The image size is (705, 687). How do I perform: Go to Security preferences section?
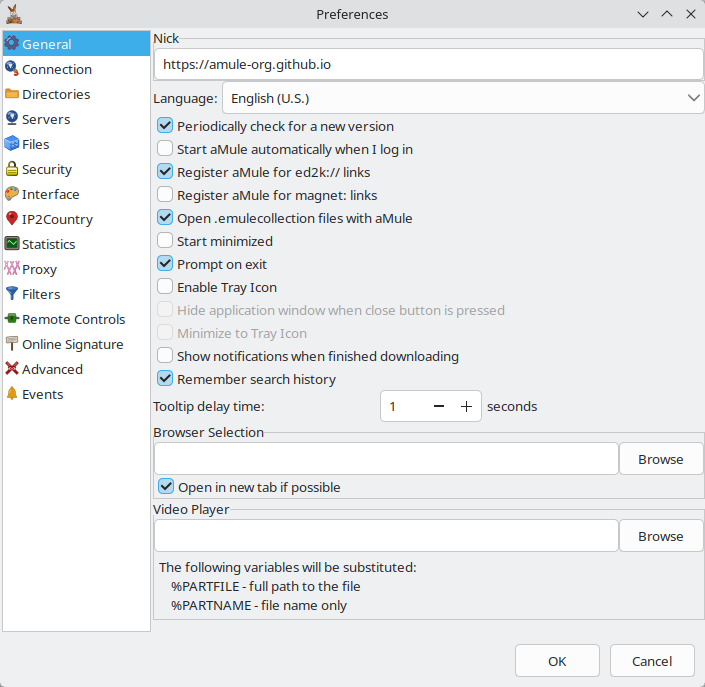point(76,170)
